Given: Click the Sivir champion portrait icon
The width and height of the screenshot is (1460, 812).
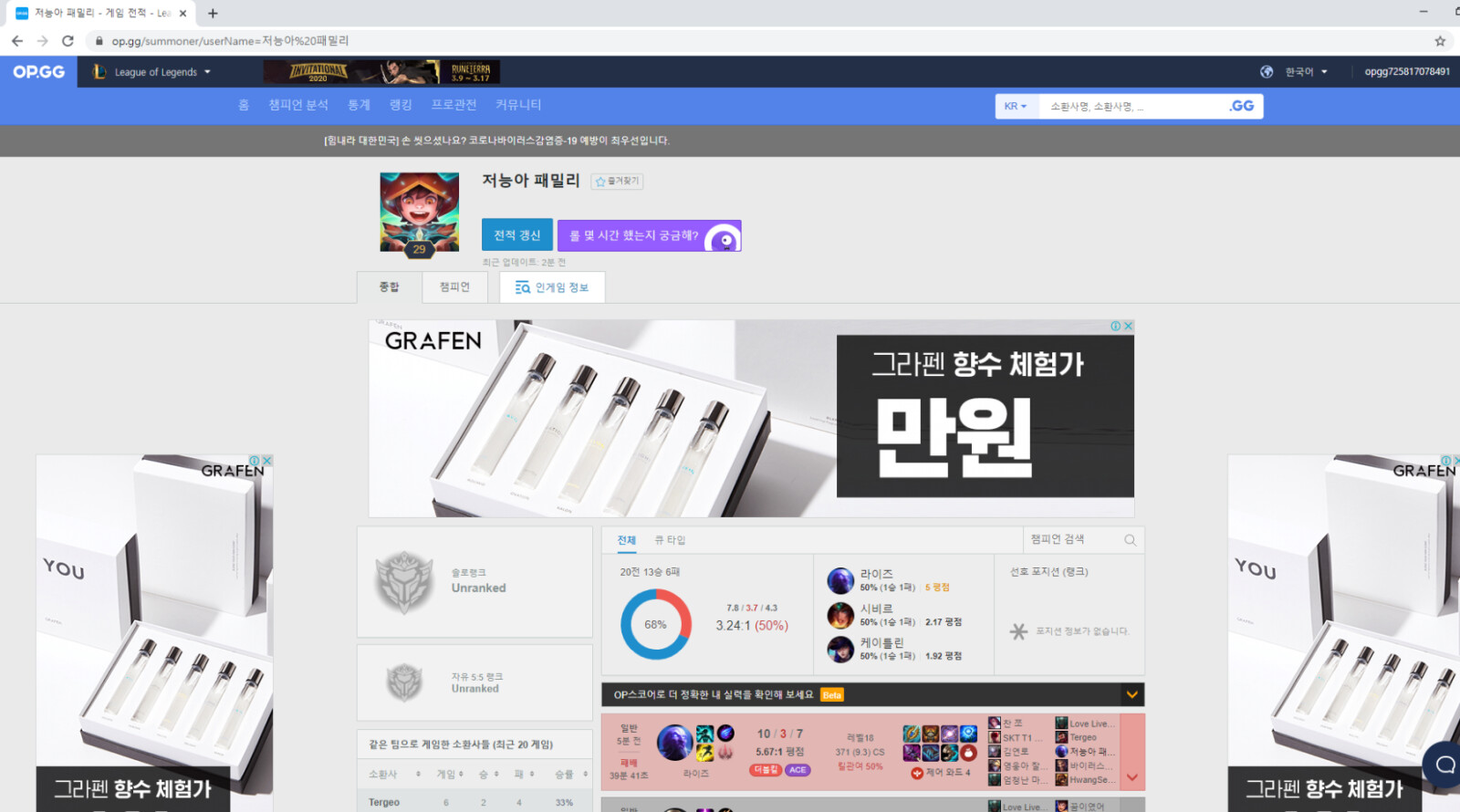Looking at the screenshot, I should [840, 615].
